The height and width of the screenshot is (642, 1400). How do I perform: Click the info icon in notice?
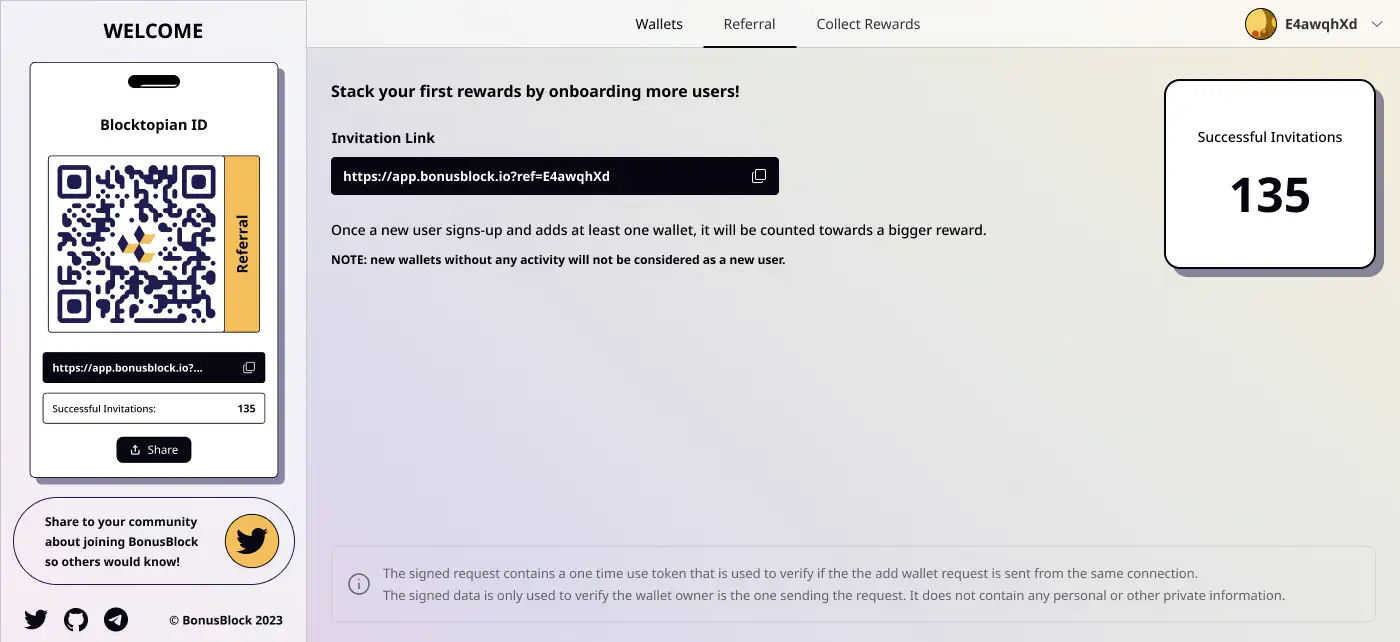(x=357, y=584)
